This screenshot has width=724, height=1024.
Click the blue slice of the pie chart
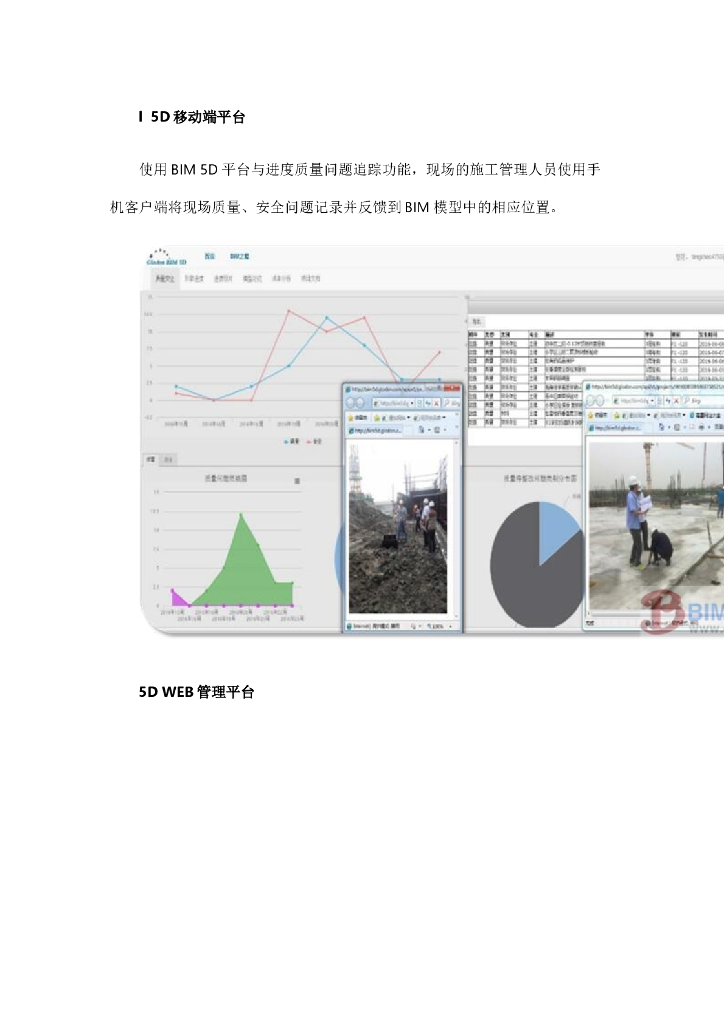click(557, 529)
